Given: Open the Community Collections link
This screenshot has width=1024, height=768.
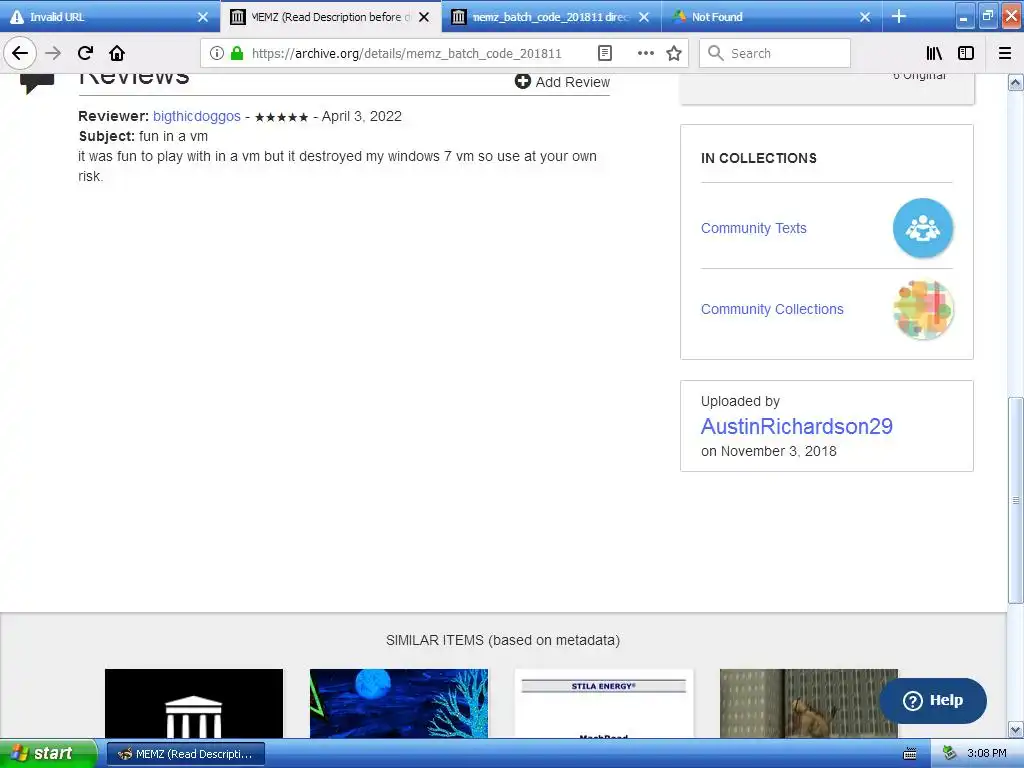Looking at the screenshot, I should tap(772, 309).
